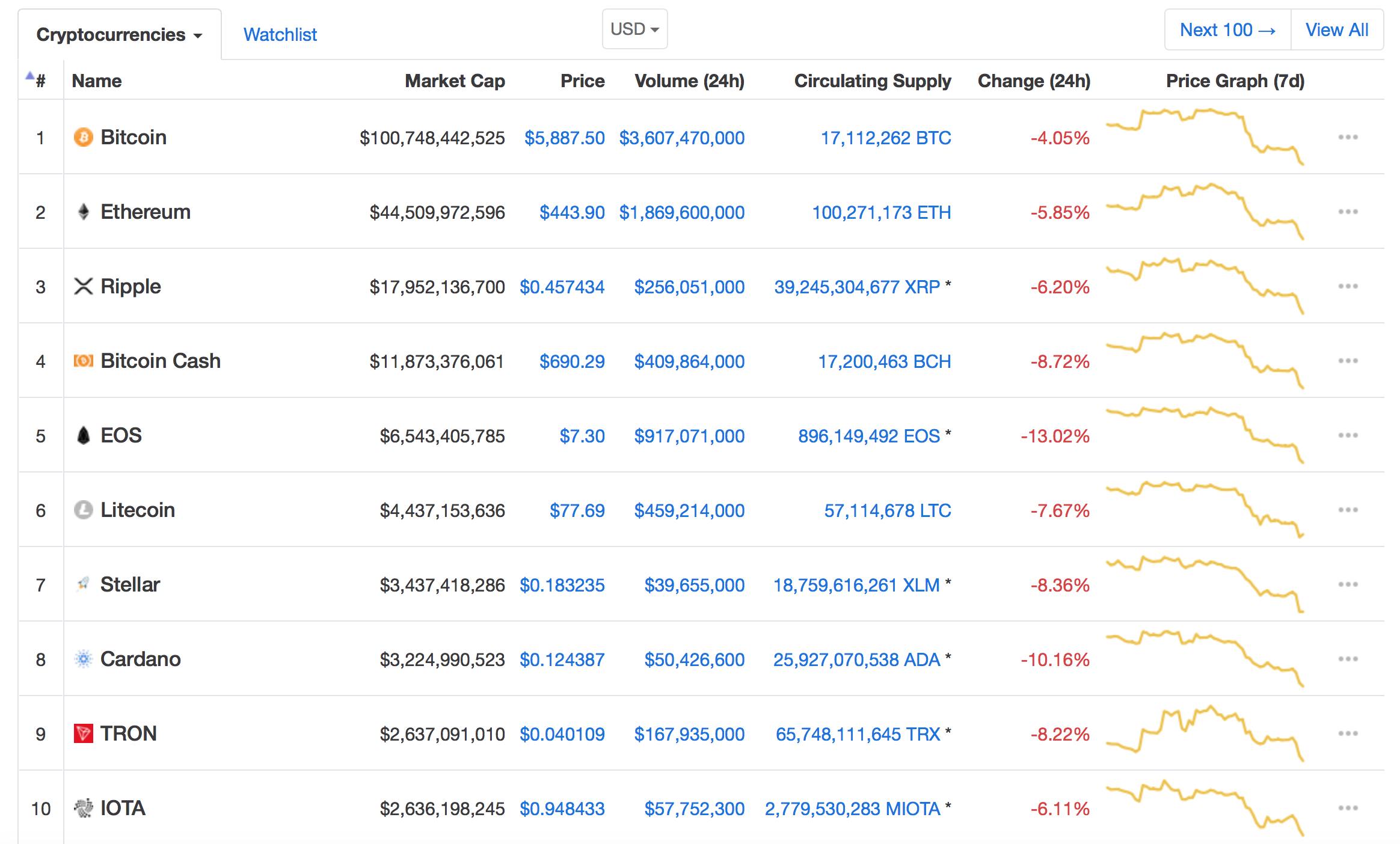Open the Ethereum name link
The image size is (1400, 844).
[x=146, y=212]
